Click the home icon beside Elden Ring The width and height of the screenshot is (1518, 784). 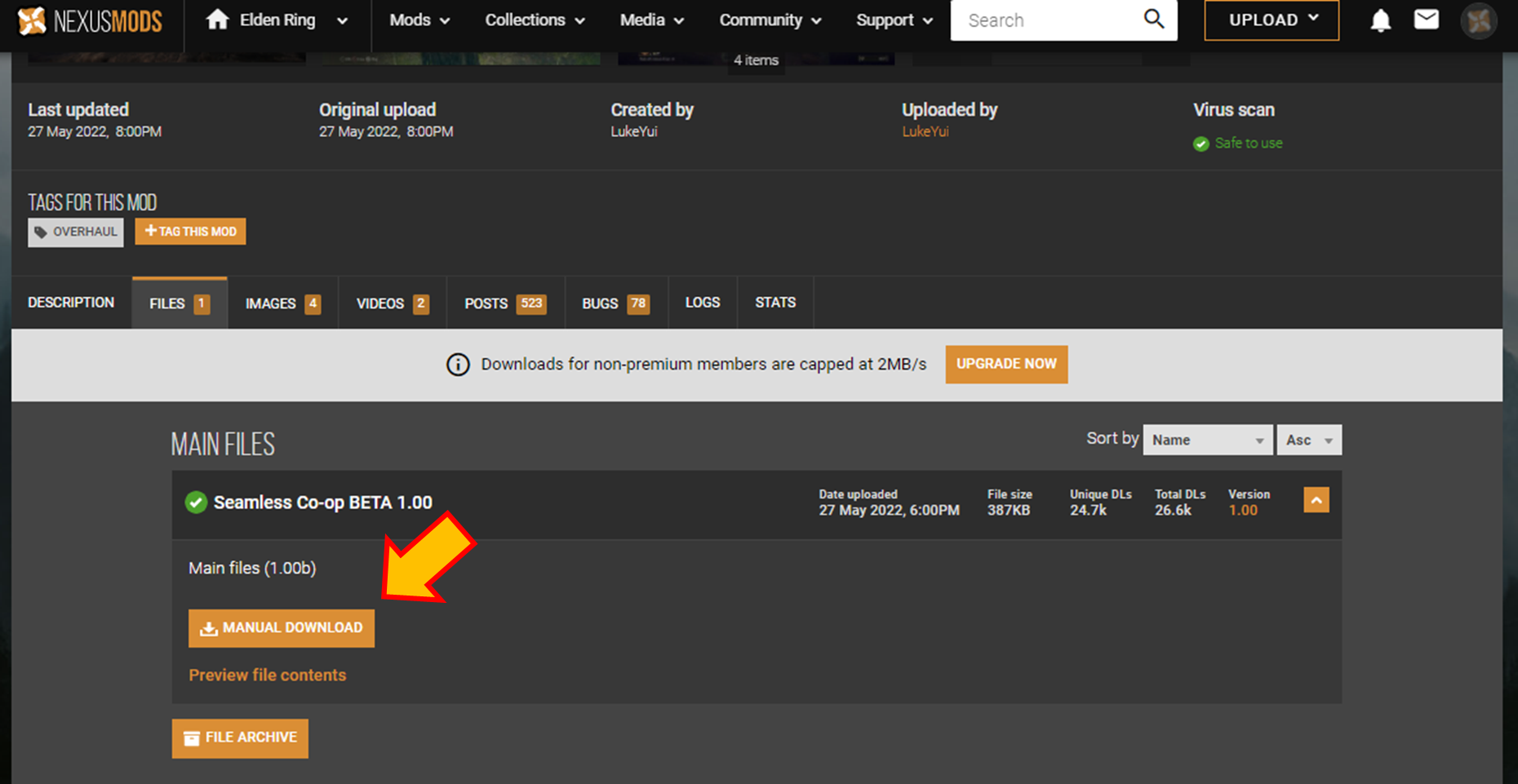pyautogui.click(x=217, y=20)
